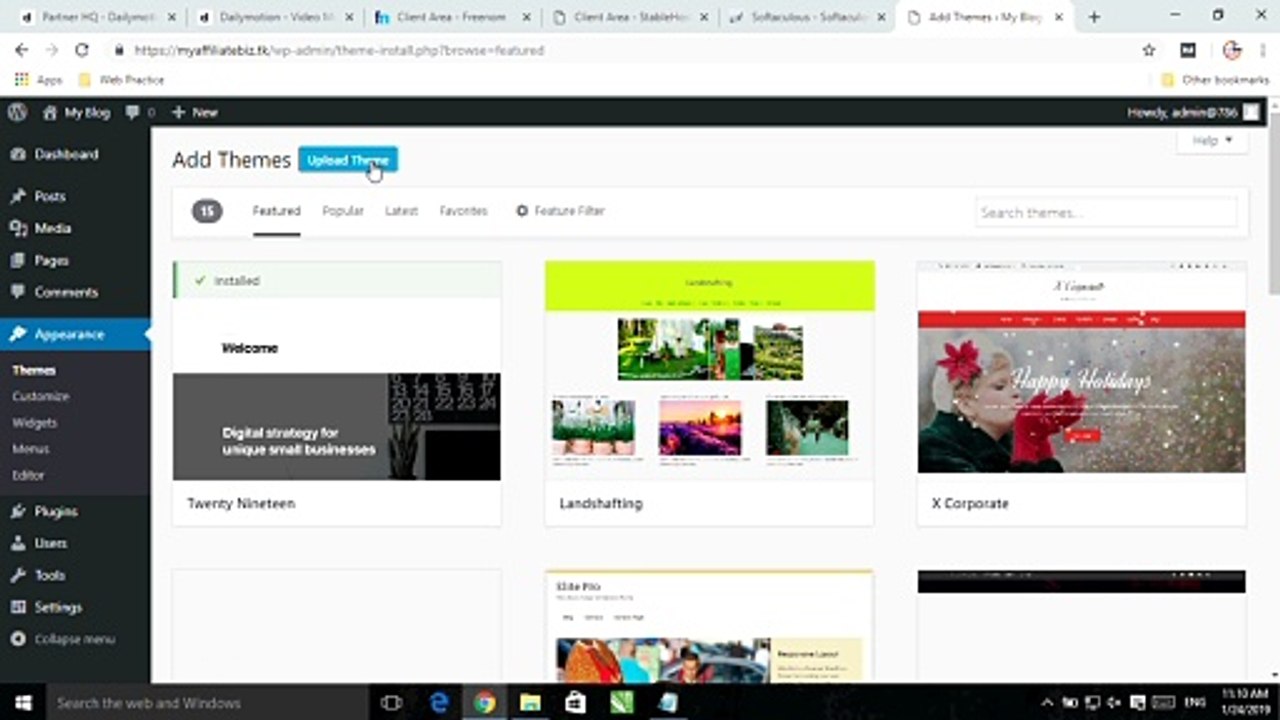The width and height of the screenshot is (1280, 720).
Task: Open a new browser tab
Action: tap(1094, 17)
